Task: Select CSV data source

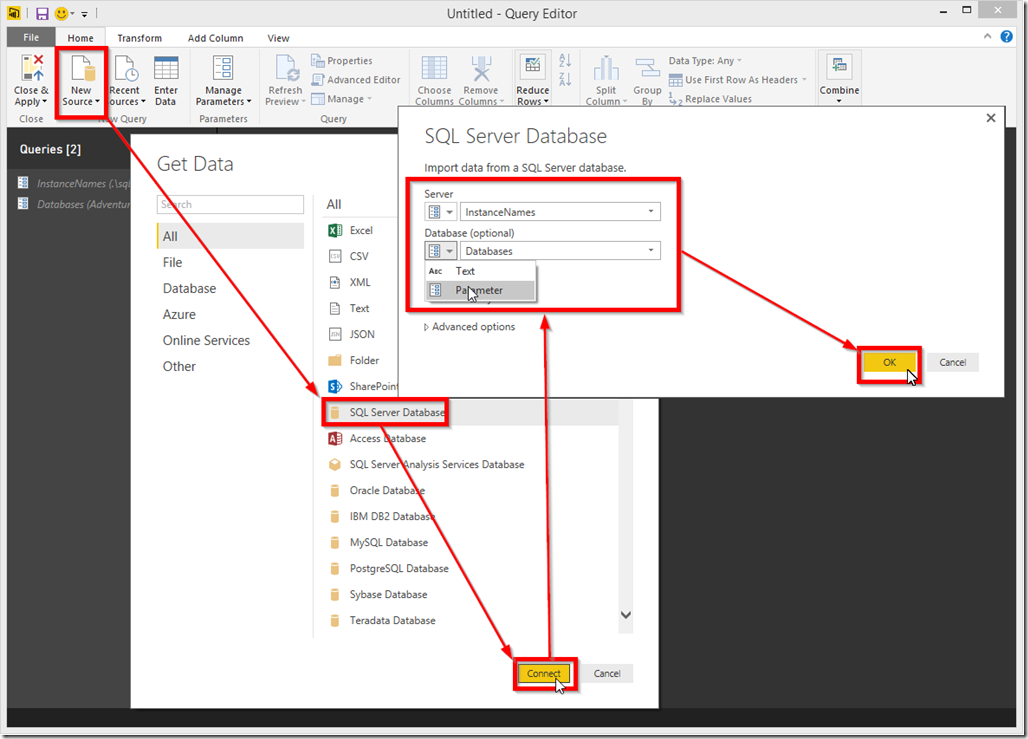Action: click(x=348, y=256)
